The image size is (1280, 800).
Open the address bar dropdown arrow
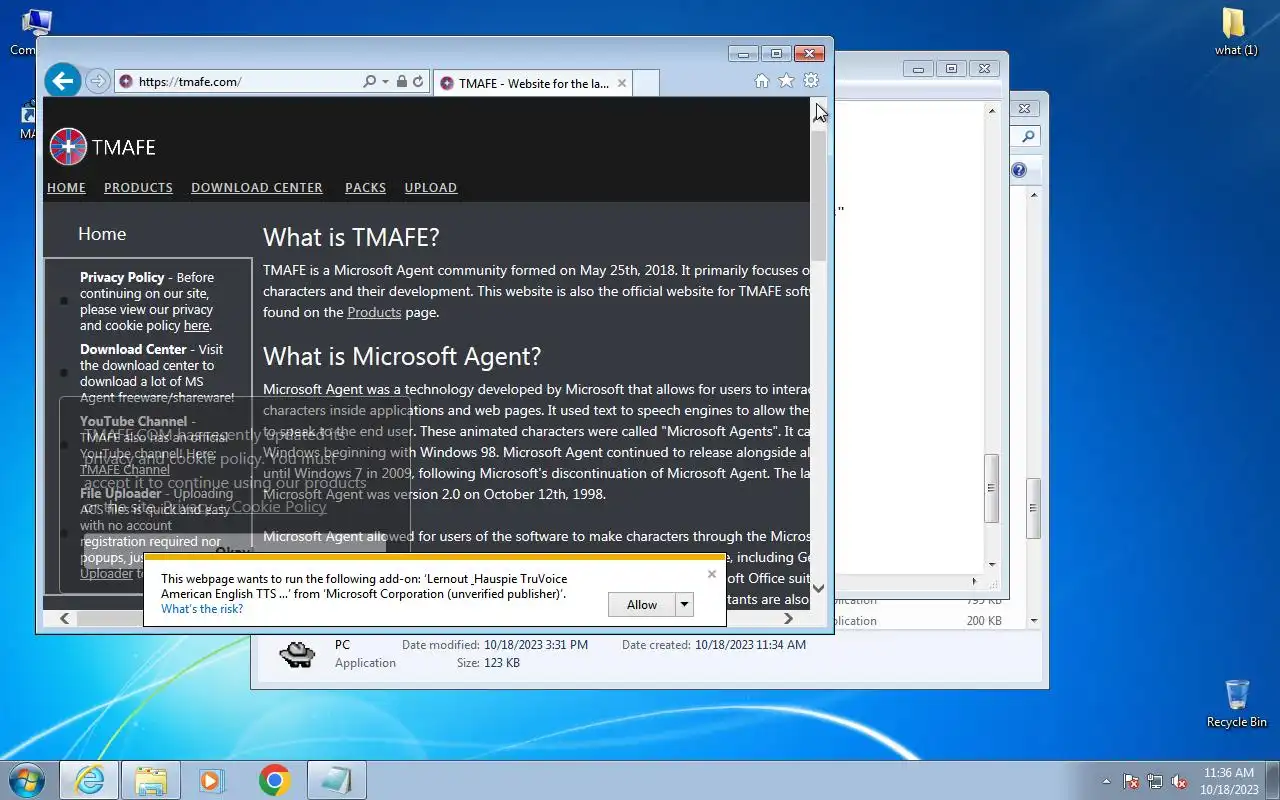coord(385,82)
